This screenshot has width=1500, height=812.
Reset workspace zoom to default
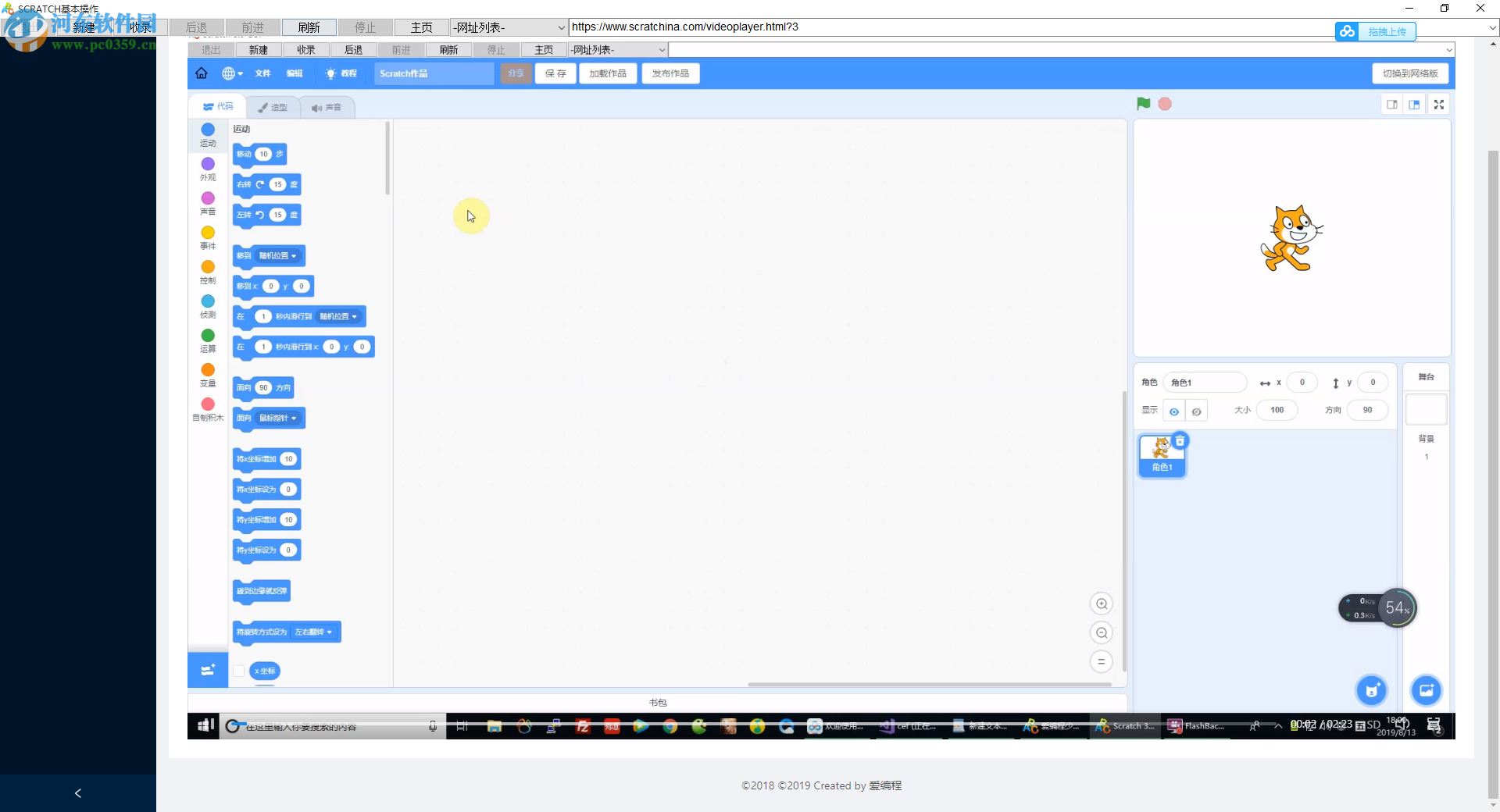pyautogui.click(x=1102, y=661)
